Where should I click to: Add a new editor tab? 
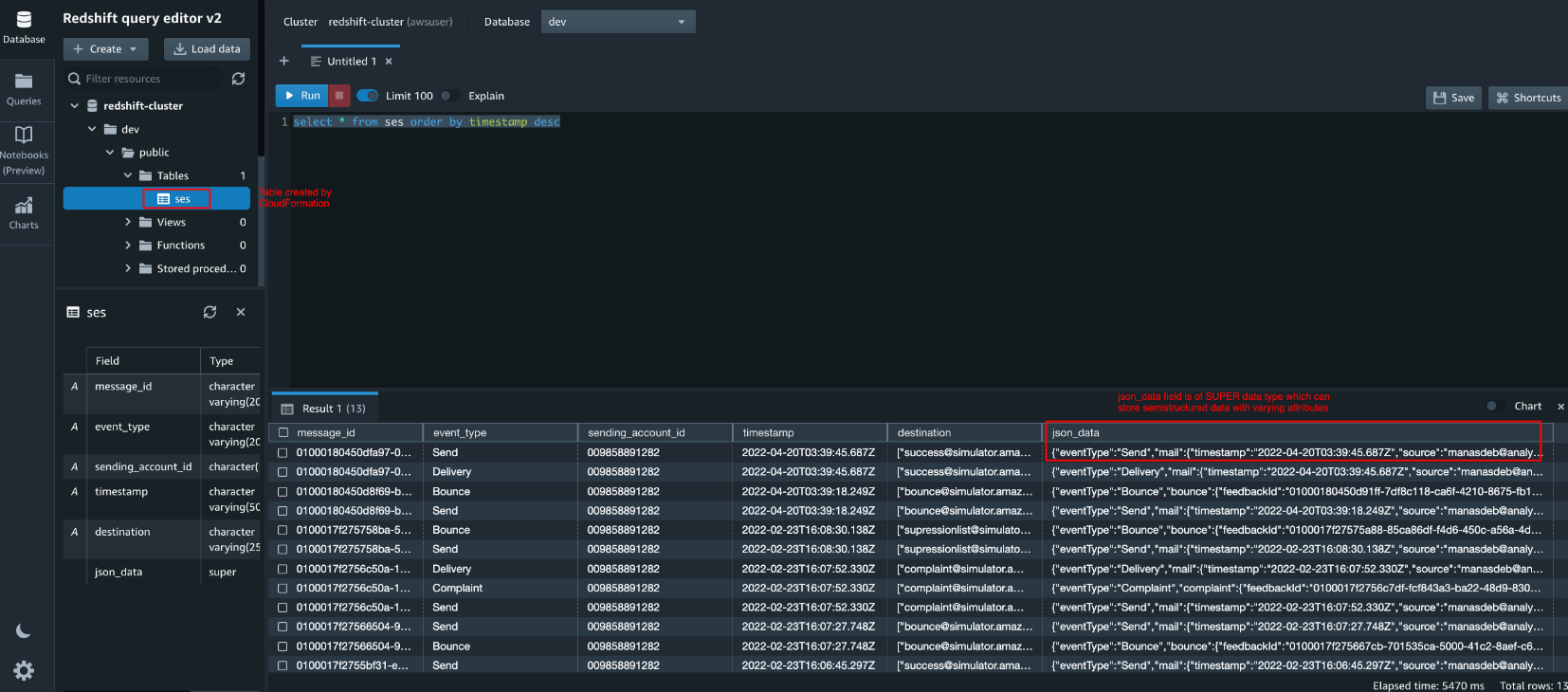pos(283,61)
